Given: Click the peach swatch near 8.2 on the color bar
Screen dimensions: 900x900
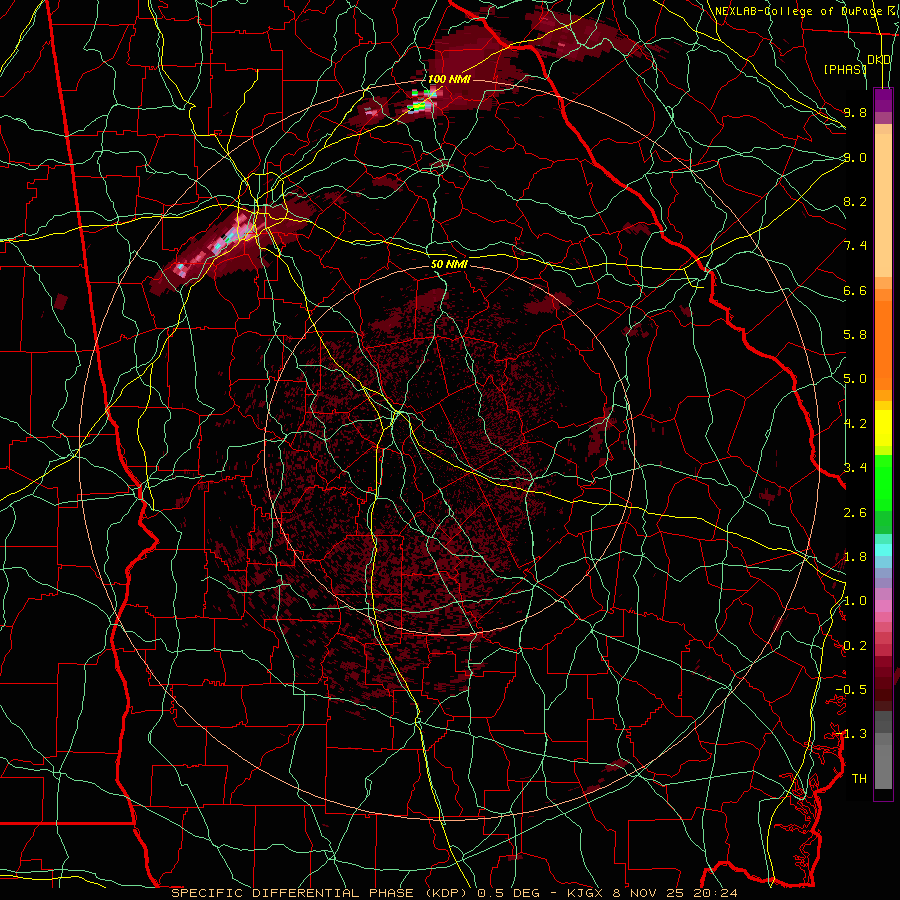Looking at the screenshot, I should (x=883, y=205).
